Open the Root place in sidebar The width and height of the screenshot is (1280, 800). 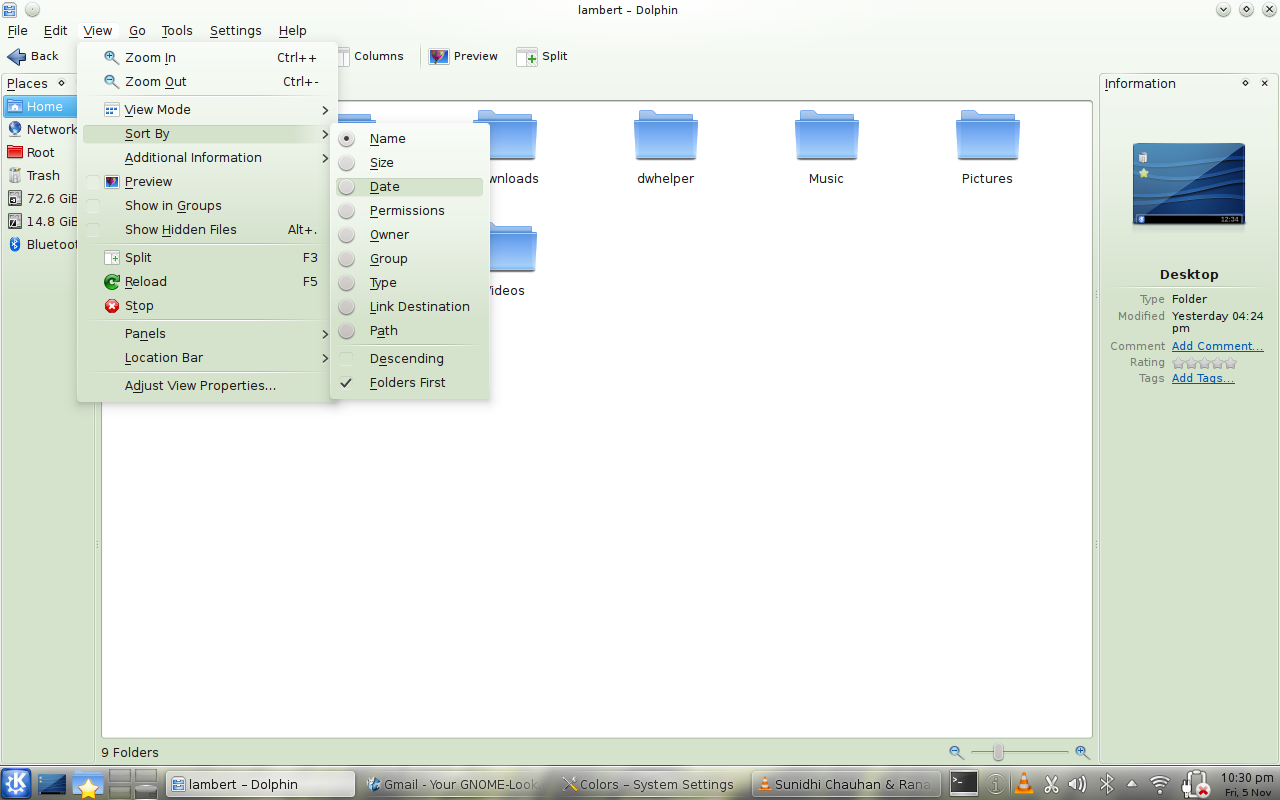click(x=41, y=152)
